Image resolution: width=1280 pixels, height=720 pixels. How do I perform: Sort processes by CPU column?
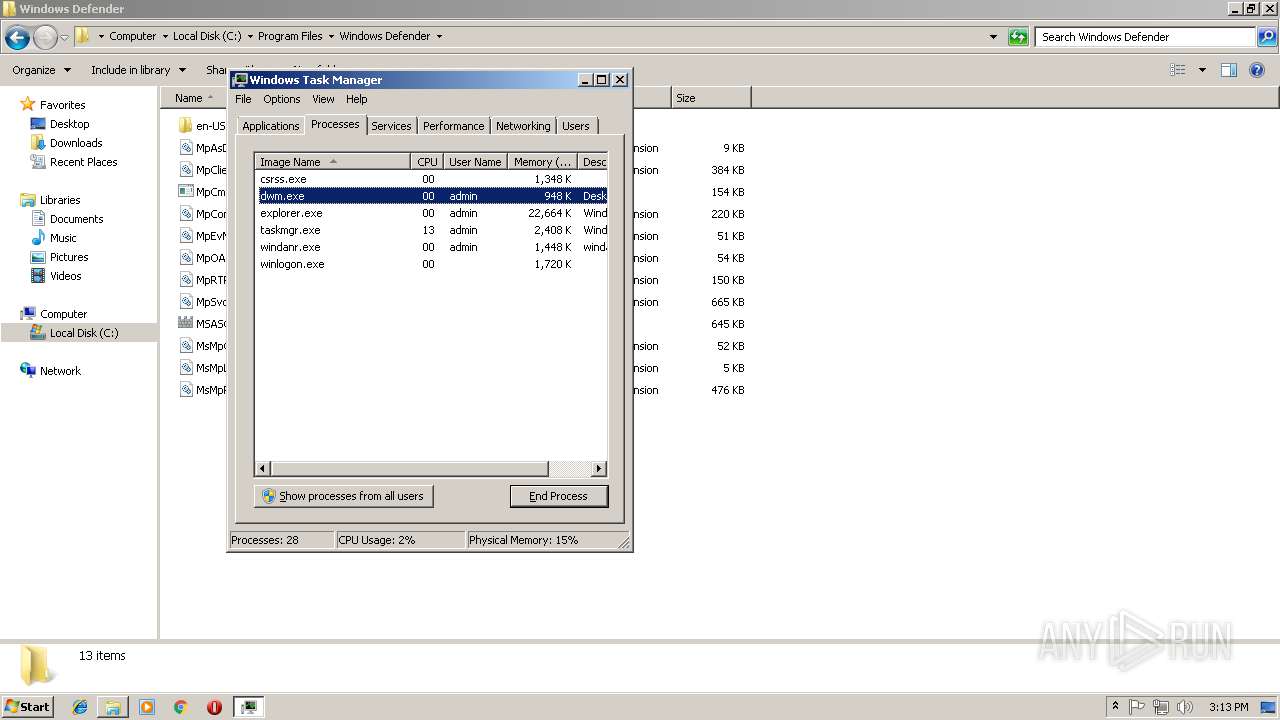(427, 162)
